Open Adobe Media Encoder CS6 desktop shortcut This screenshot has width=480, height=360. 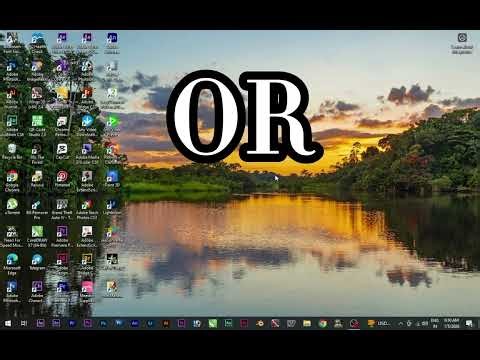87,153
